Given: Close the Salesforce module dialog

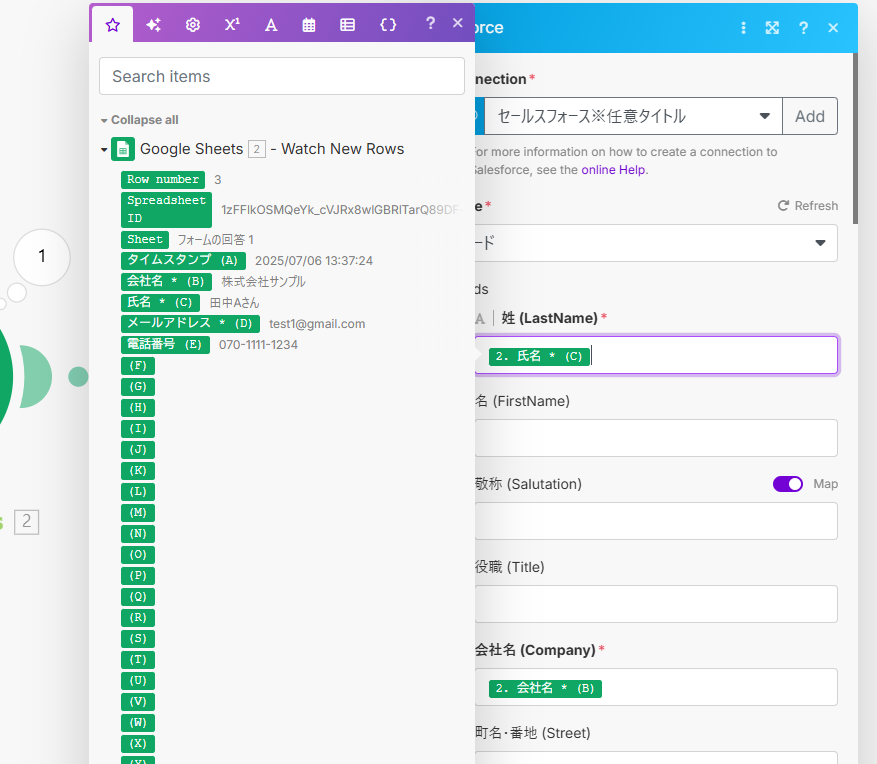Looking at the screenshot, I should pyautogui.click(x=833, y=28).
